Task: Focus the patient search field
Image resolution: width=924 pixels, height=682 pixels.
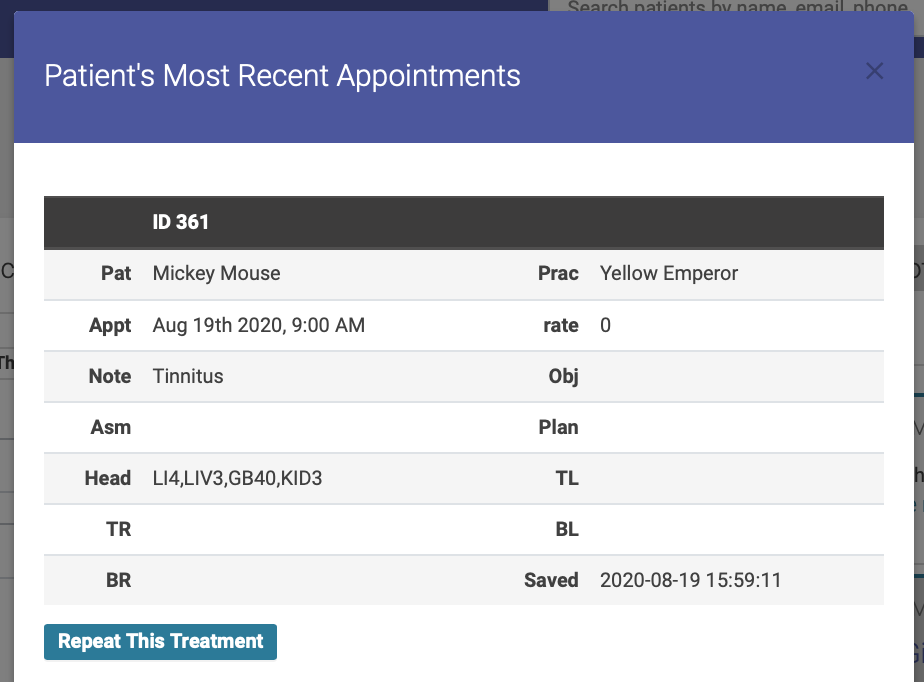Action: (x=737, y=6)
